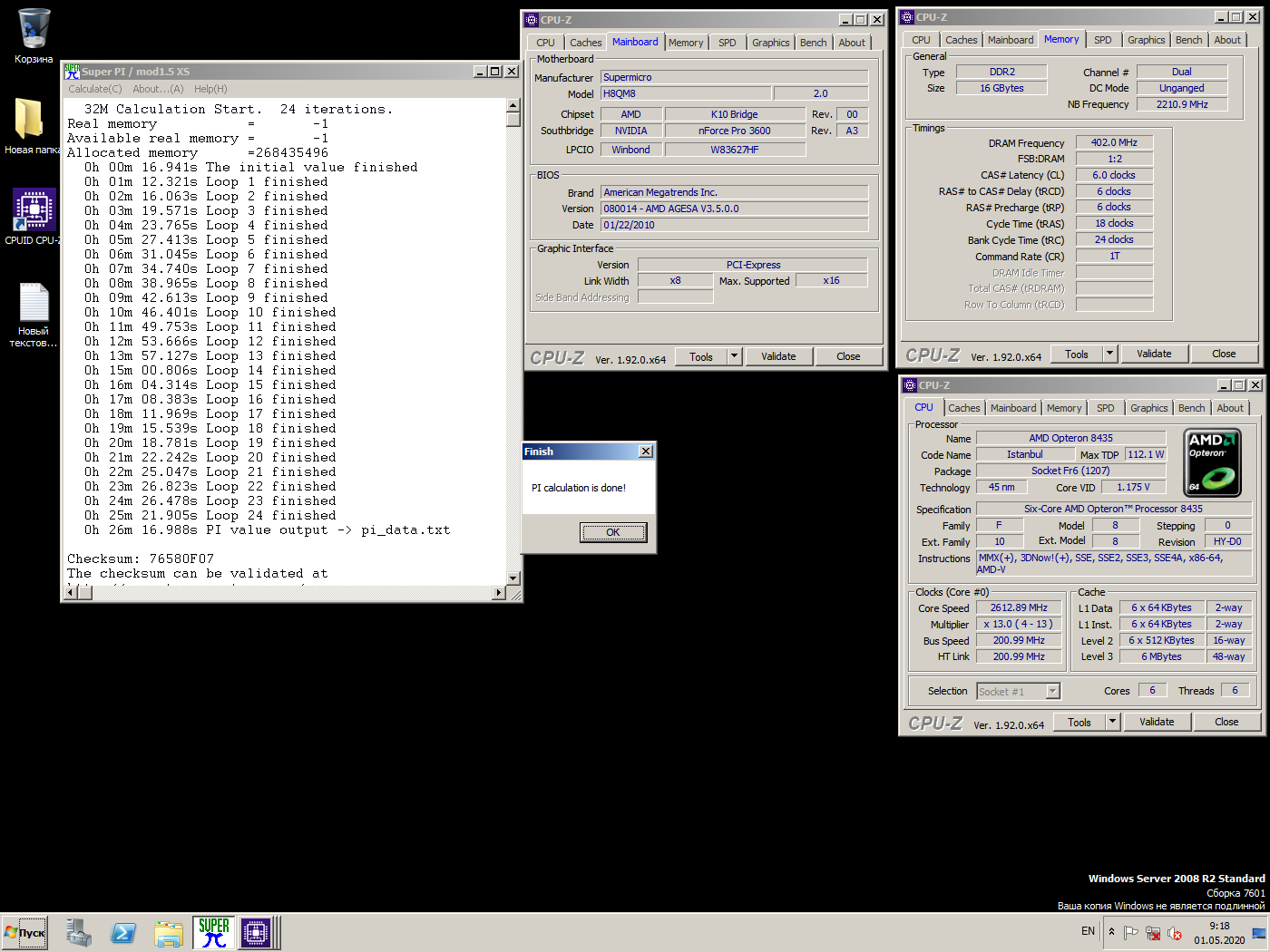This screenshot has height=952, width=1270.
Task: Show hidden tray icons arrow
Action: 1111,932
